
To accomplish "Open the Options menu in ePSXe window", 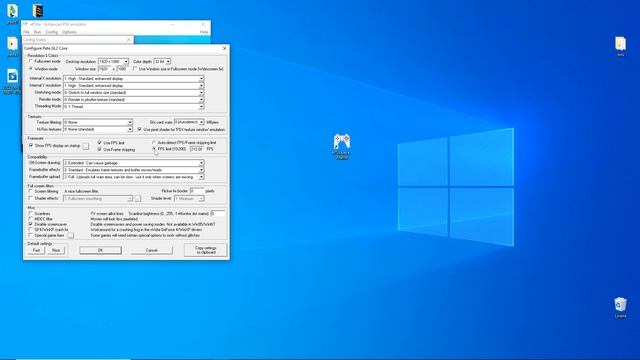I will tap(69, 32).
